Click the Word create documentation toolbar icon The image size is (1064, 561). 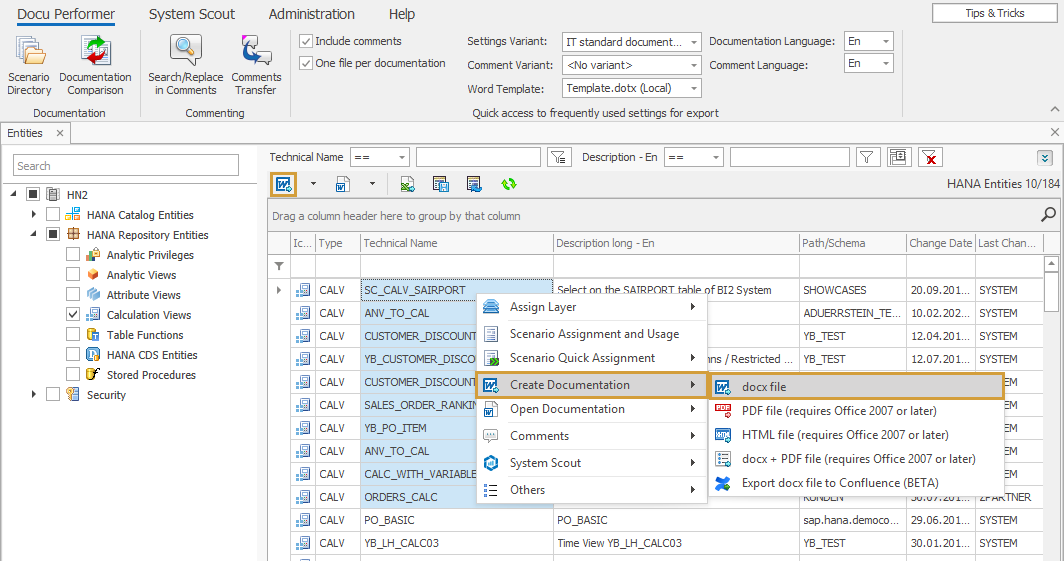[x=284, y=184]
